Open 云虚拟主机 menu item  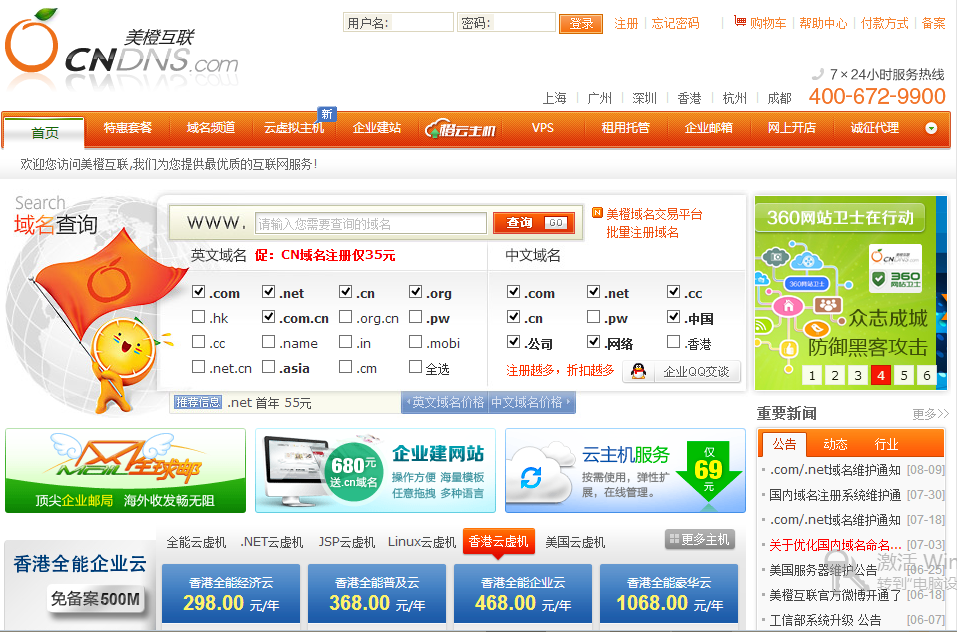[294, 128]
